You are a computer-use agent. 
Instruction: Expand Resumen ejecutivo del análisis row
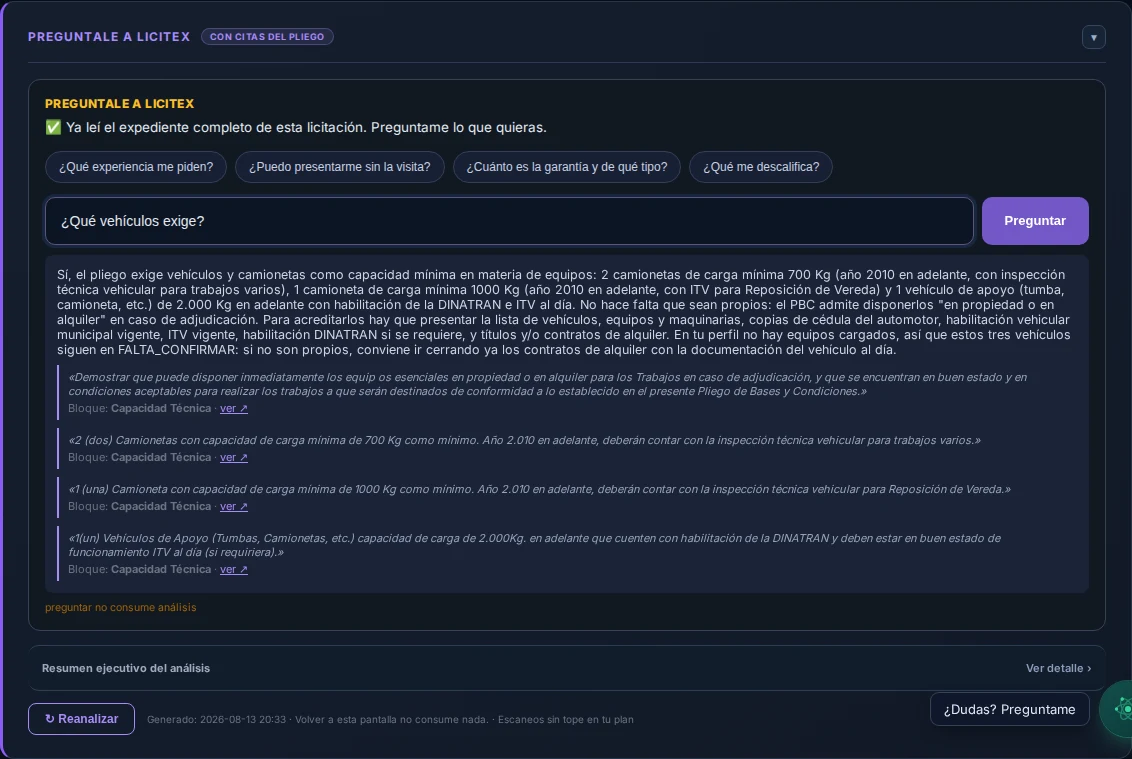coord(567,668)
